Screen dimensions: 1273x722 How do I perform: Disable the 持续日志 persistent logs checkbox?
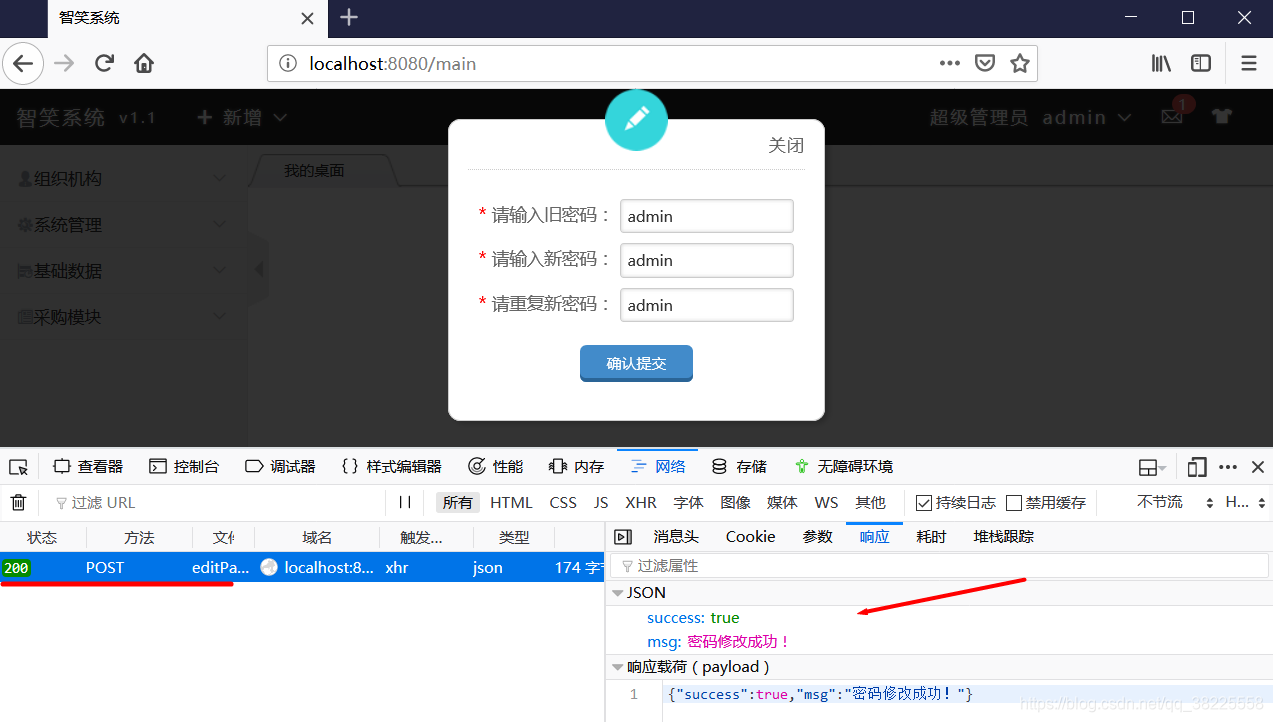tap(922, 502)
